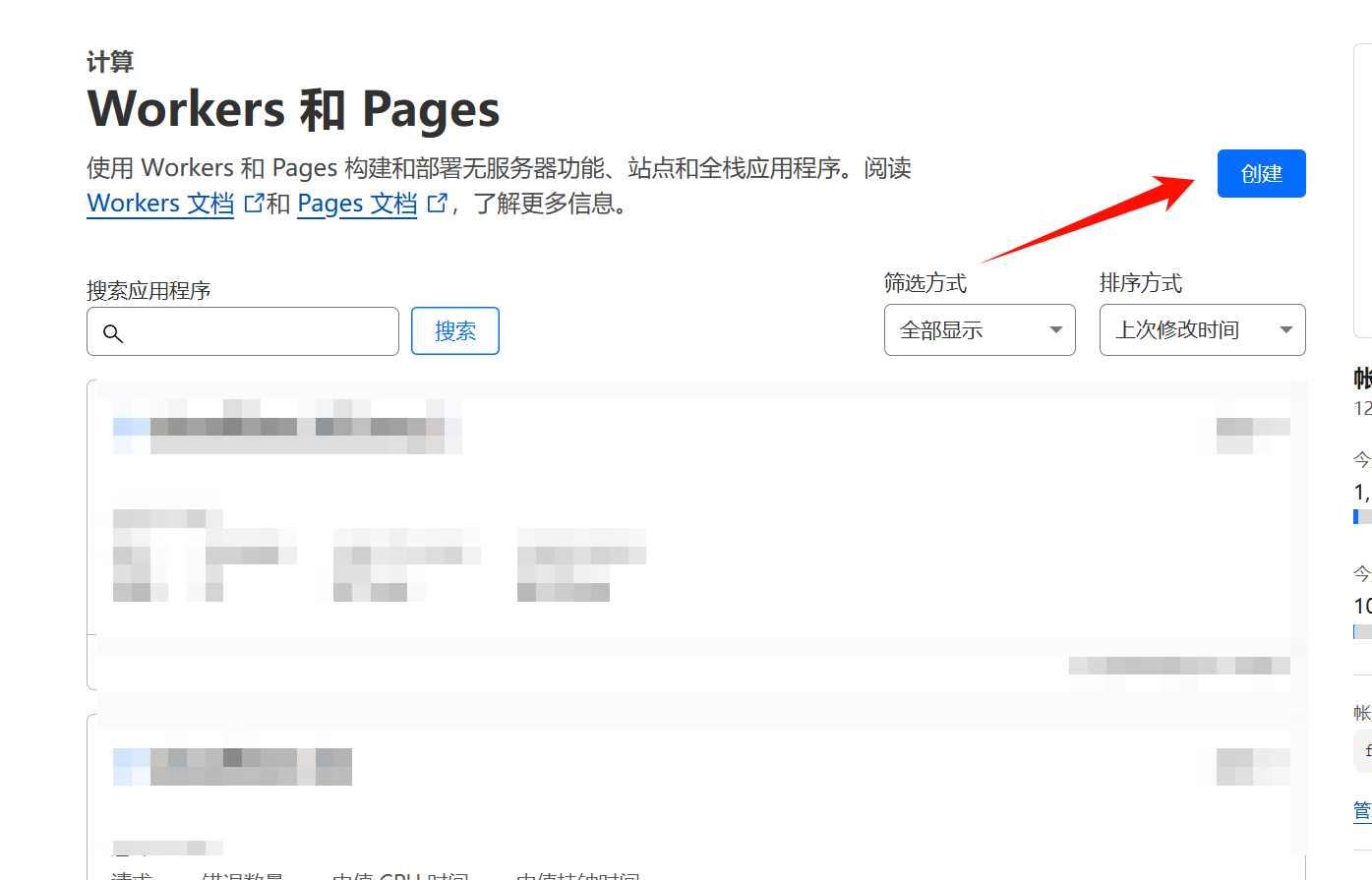Click the magnifier icon in the search field
This screenshot has width=1372, height=880.
tap(113, 333)
